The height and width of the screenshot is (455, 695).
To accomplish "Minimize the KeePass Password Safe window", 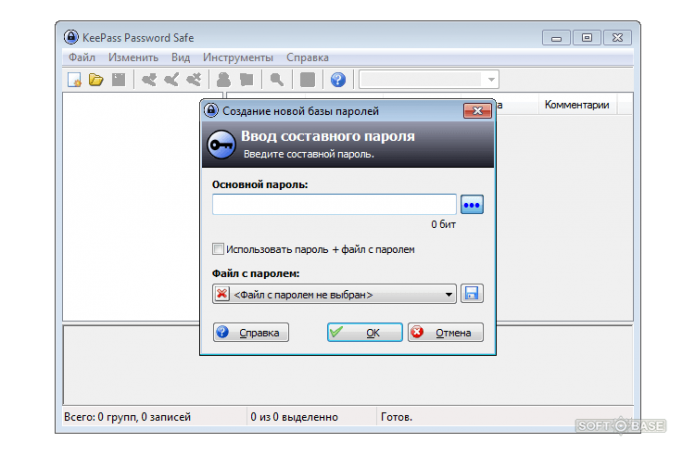I will pyautogui.click(x=556, y=38).
